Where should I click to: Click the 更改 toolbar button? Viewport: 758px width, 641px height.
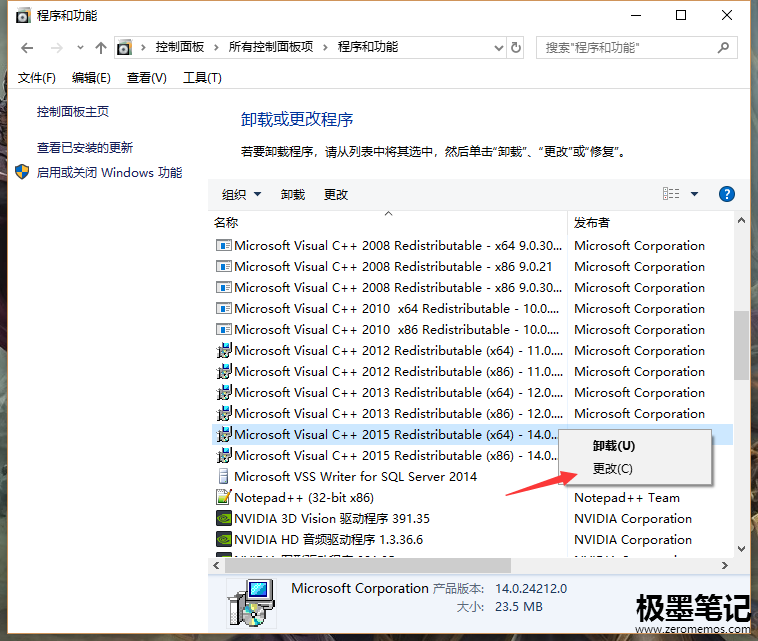(336, 194)
